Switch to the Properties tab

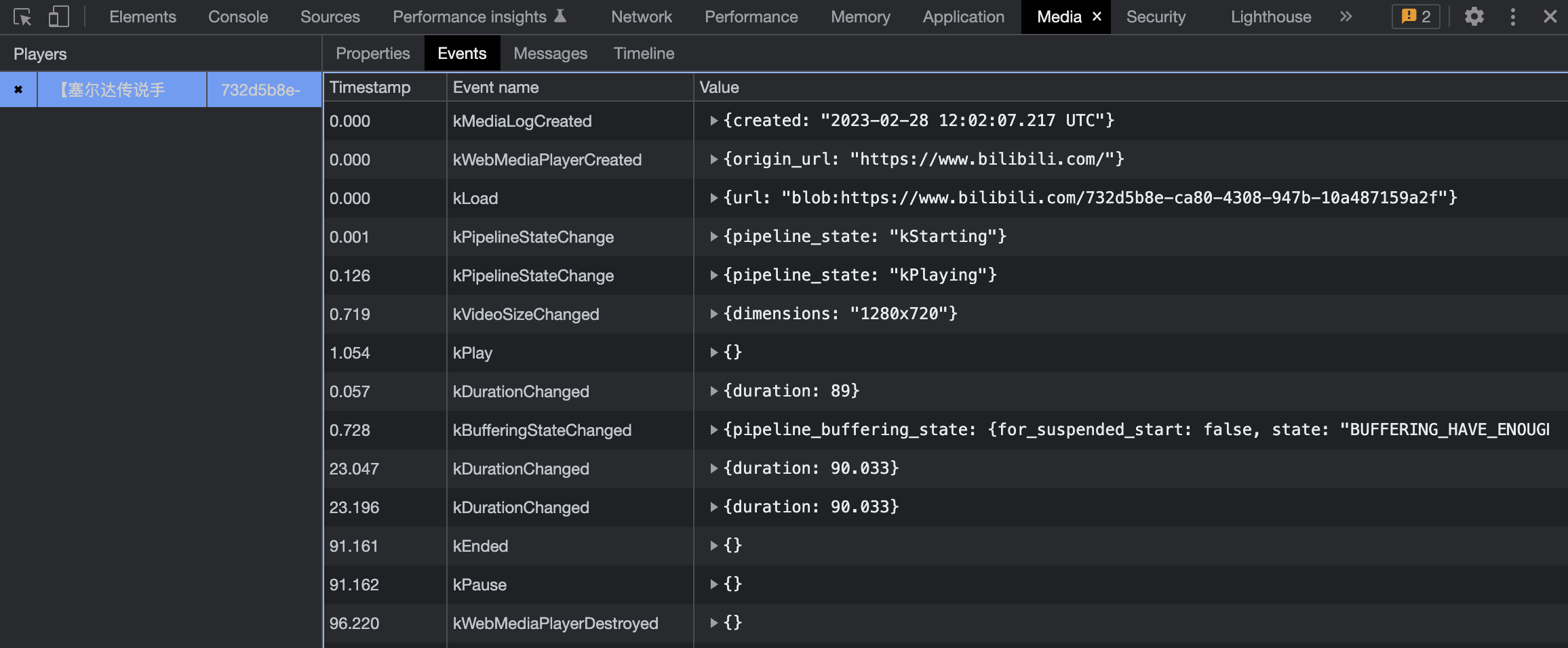(x=372, y=54)
